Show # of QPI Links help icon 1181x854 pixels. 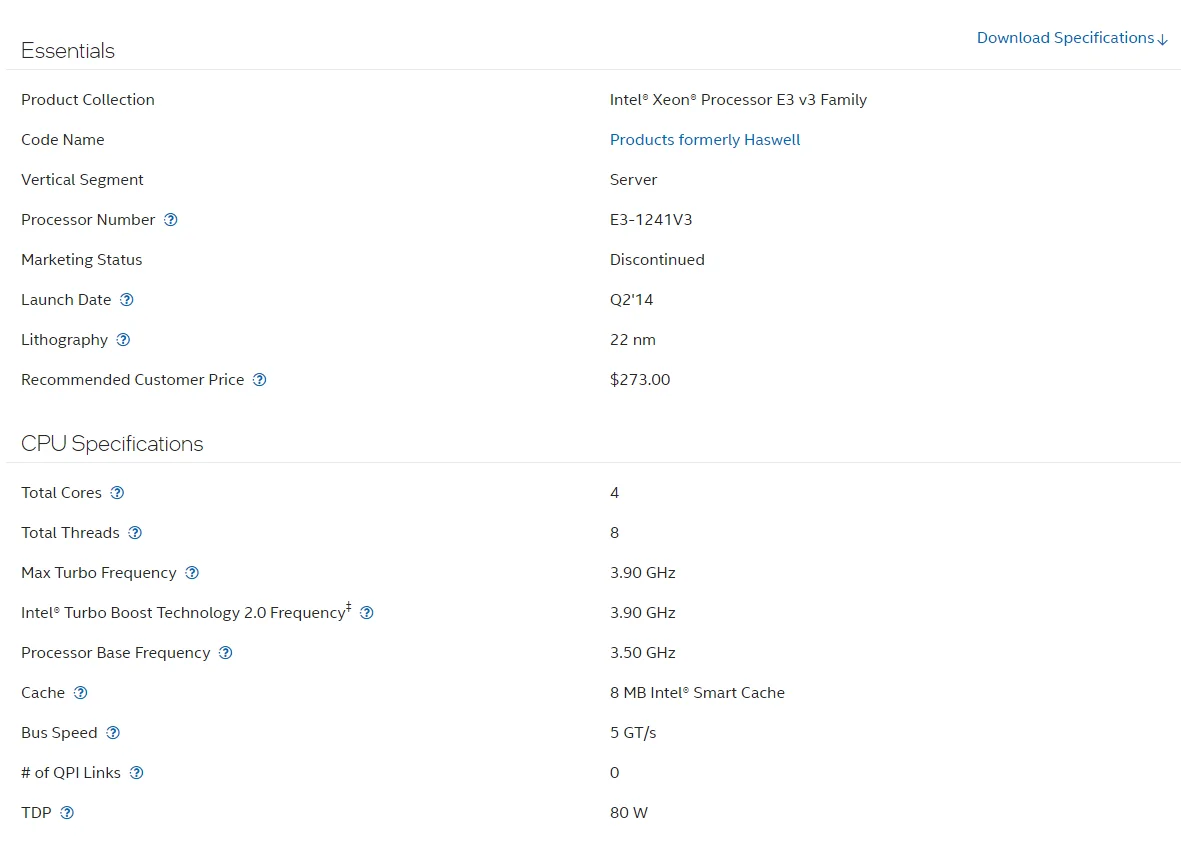137,773
